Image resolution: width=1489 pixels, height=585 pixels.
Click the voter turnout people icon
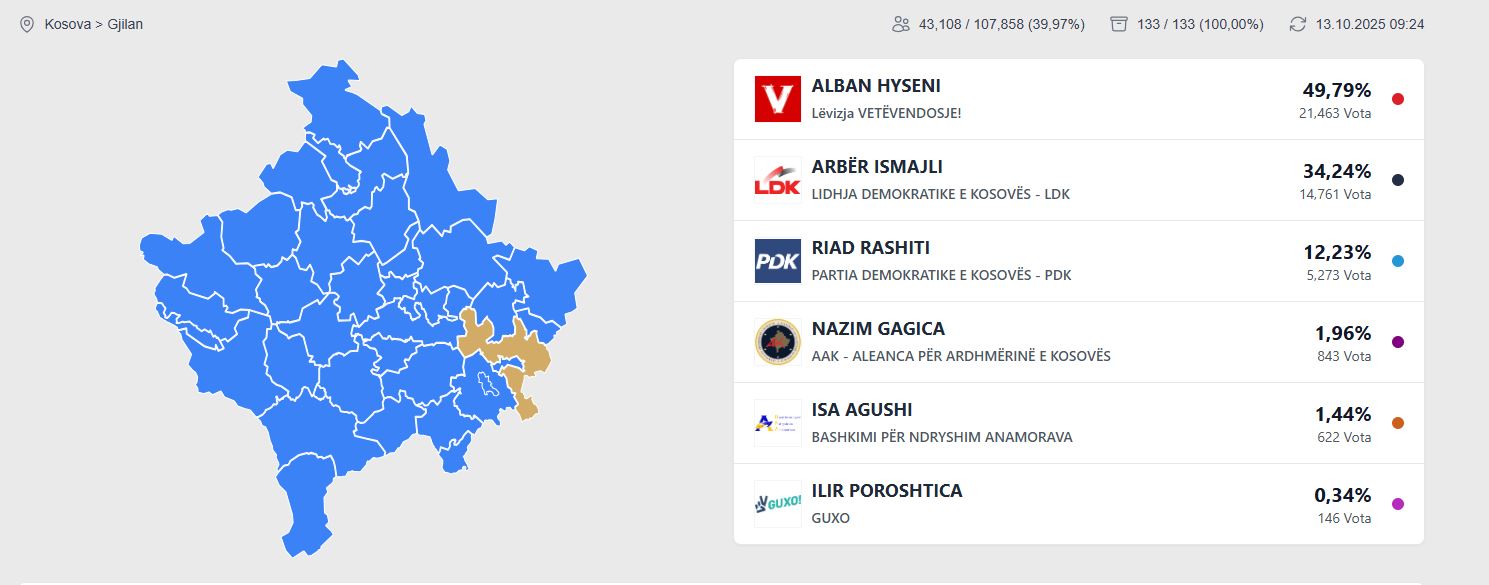point(900,24)
